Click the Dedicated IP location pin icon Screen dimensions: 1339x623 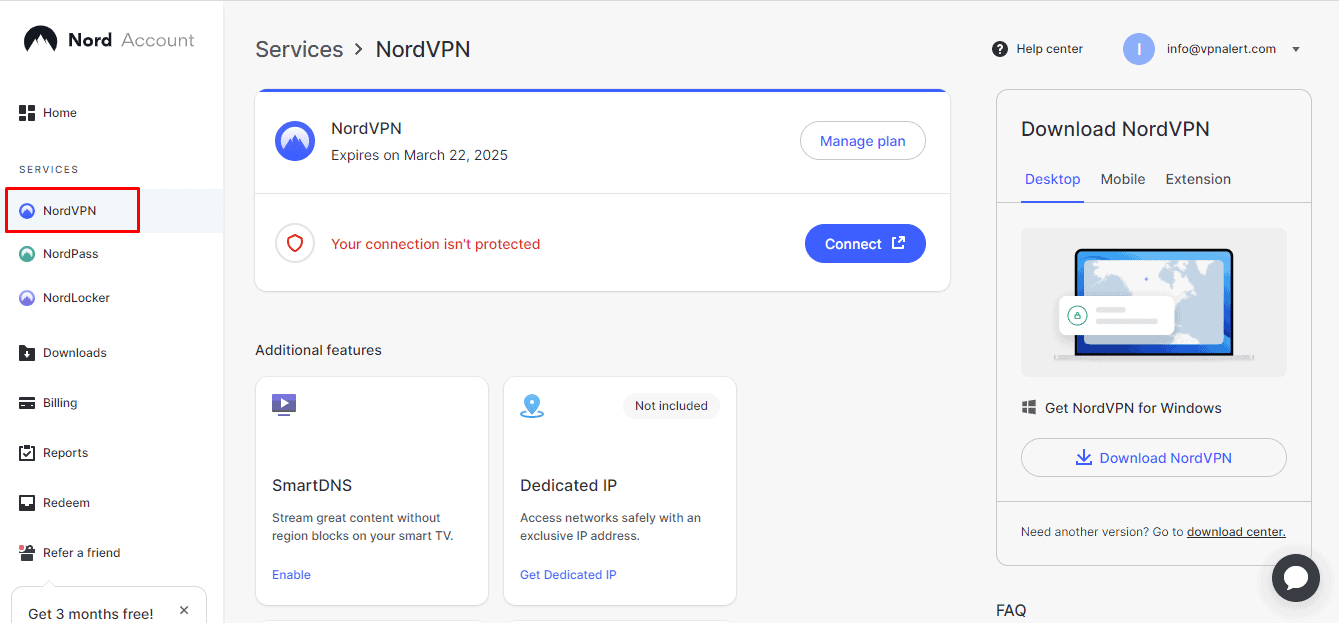tap(532, 406)
